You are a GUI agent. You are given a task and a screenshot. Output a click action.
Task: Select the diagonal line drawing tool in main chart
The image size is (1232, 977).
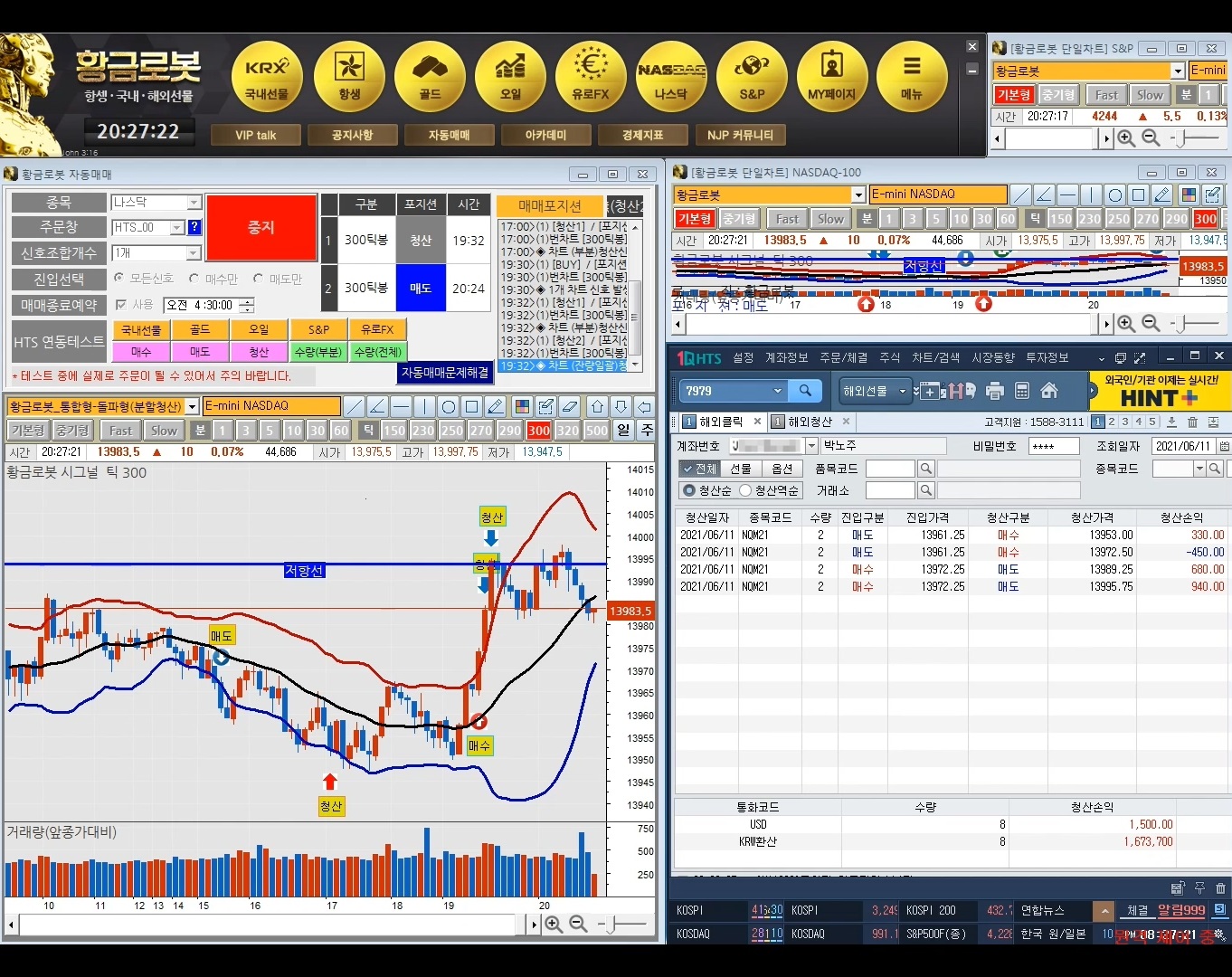tap(355, 406)
